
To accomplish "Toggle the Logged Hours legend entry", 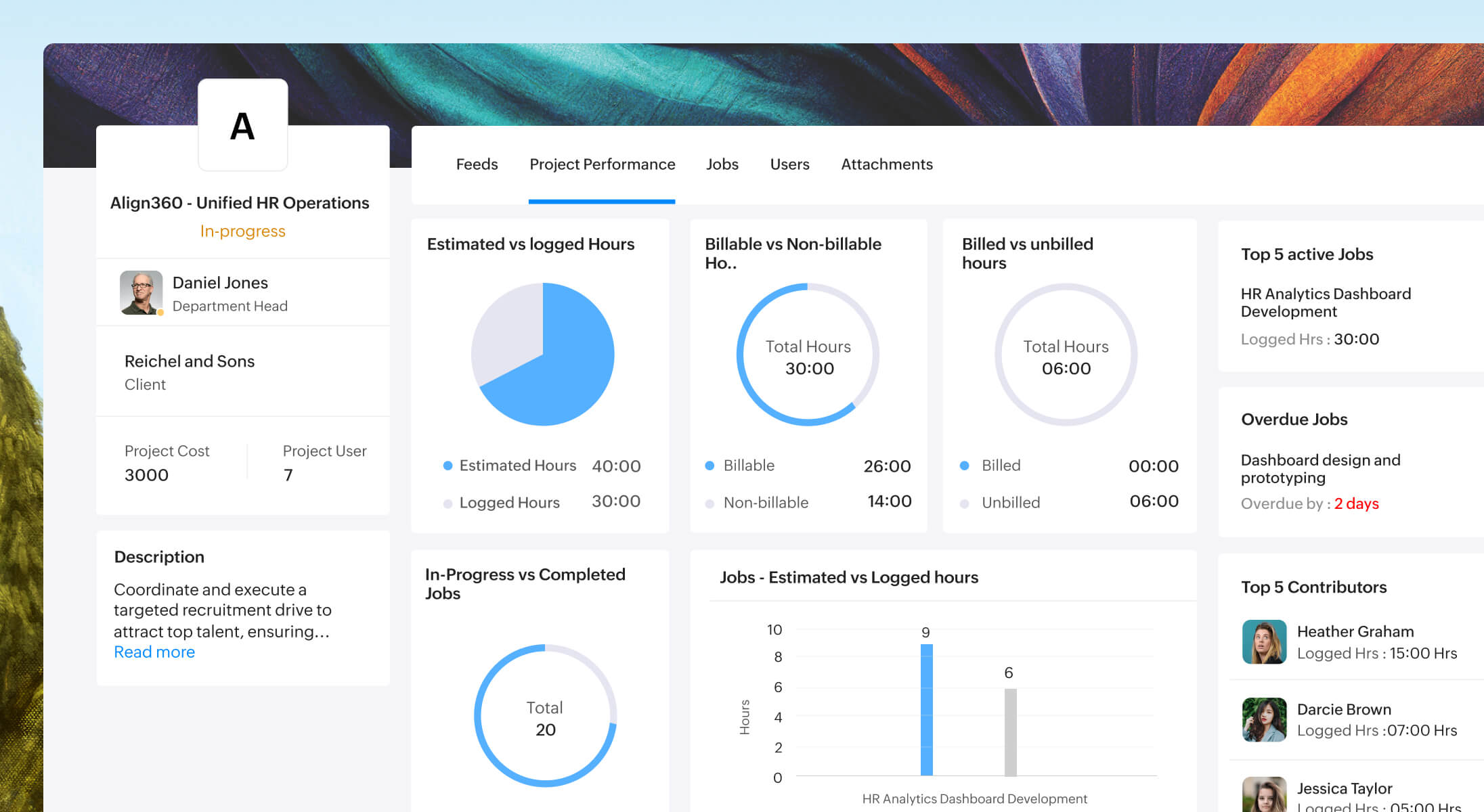I will click(x=509, y=502).
